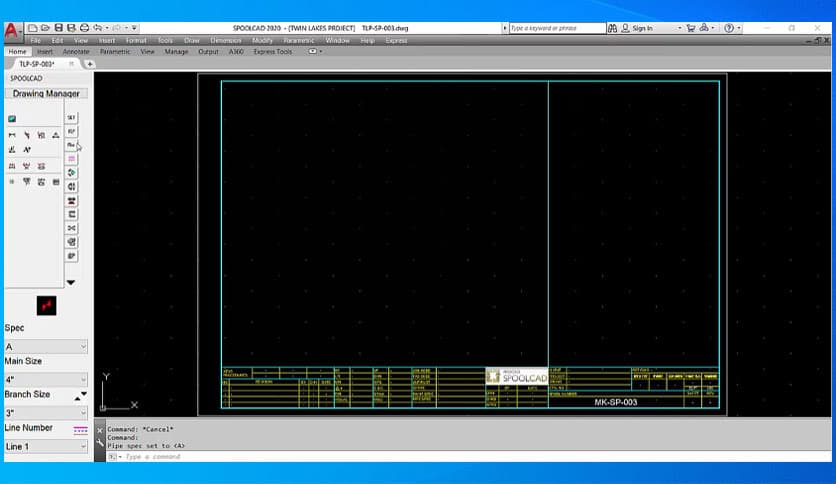836x484 pixels.
Task: Click the pink Line Number lines icon
Action: (81, 430)
